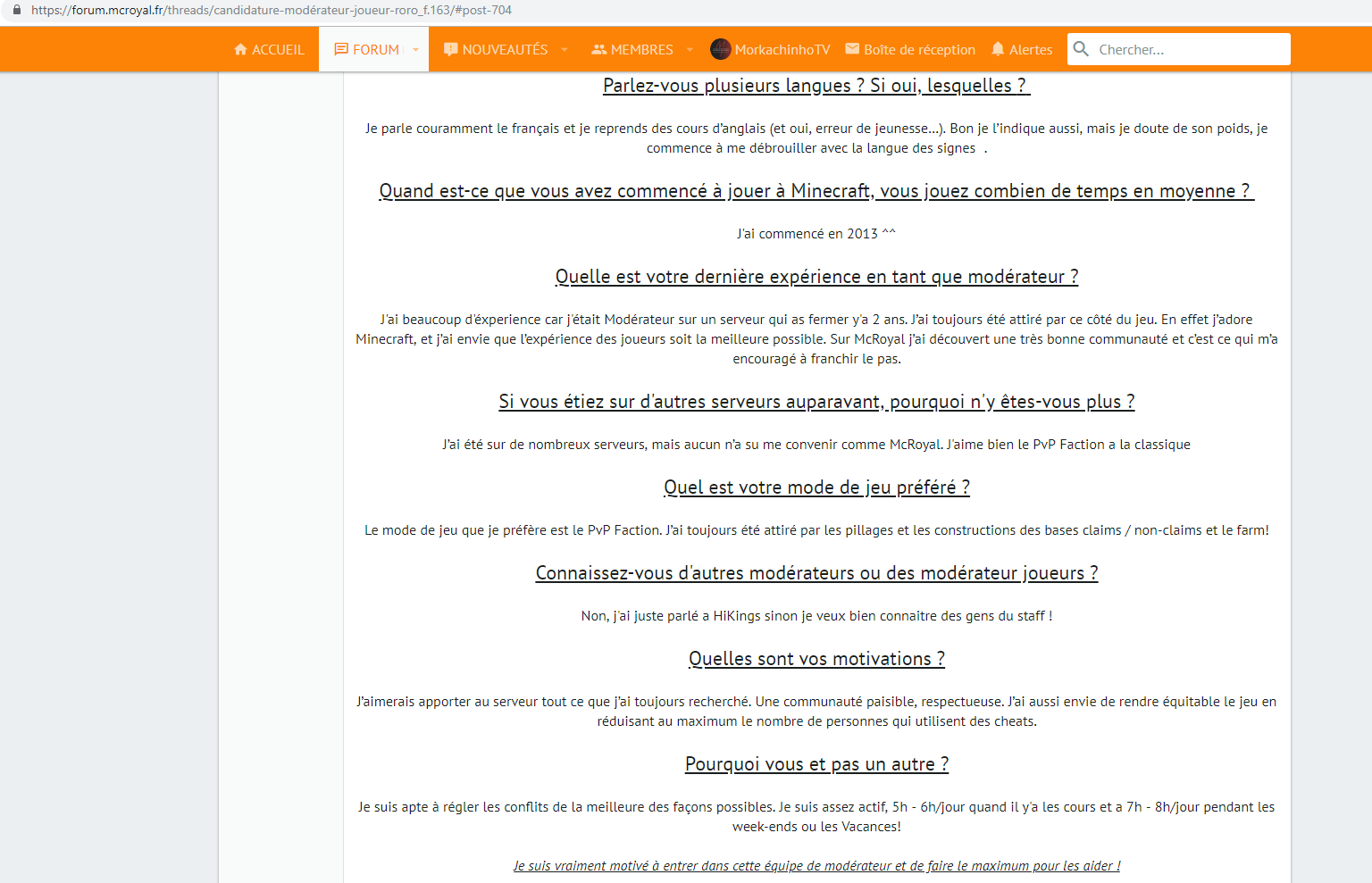The image size is (1372, 883).
Task: Click heading "Quel est votre mode de jeu préféré ?"
Action: 816,487
